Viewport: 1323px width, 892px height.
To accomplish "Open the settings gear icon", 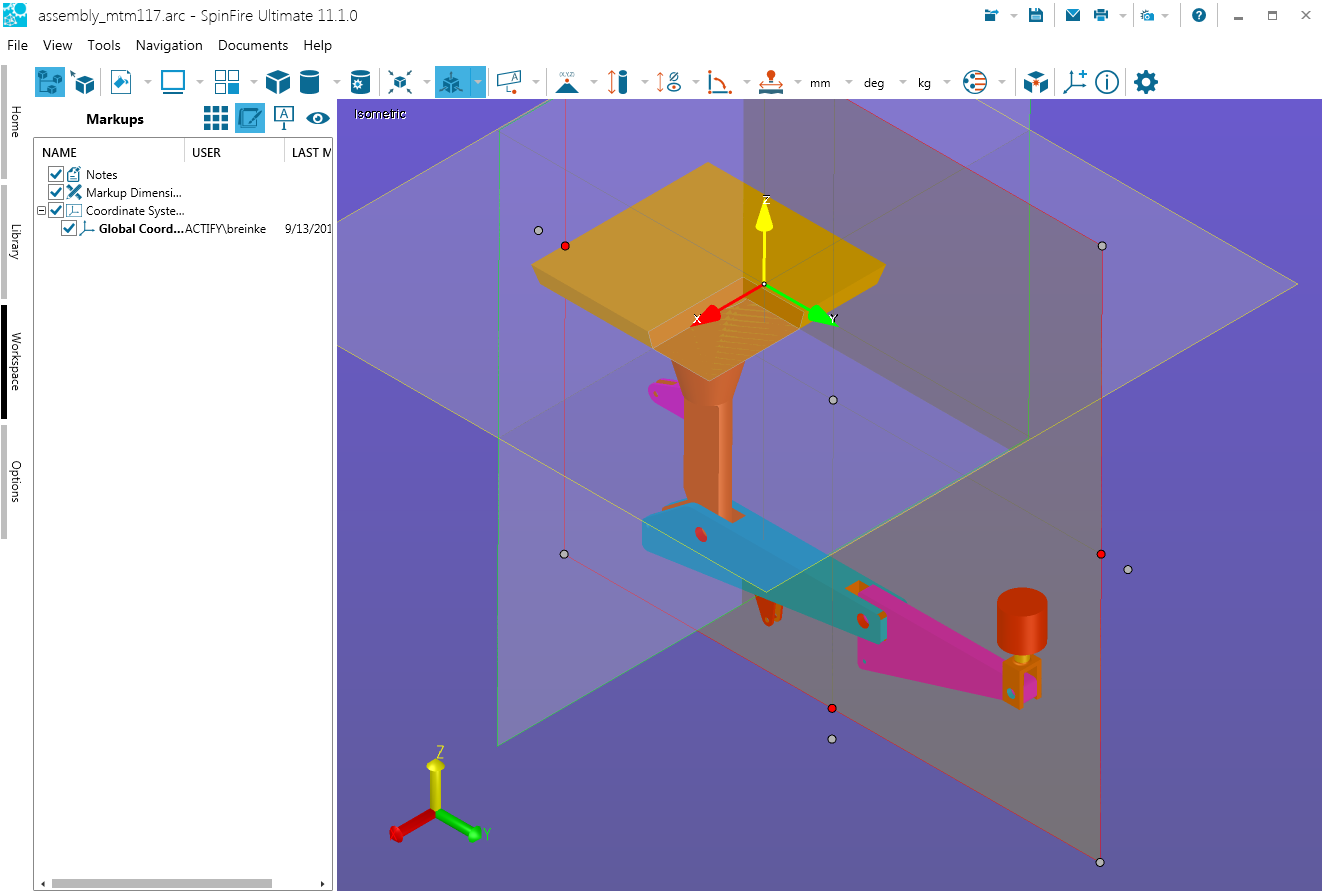I will (1145, 82).
